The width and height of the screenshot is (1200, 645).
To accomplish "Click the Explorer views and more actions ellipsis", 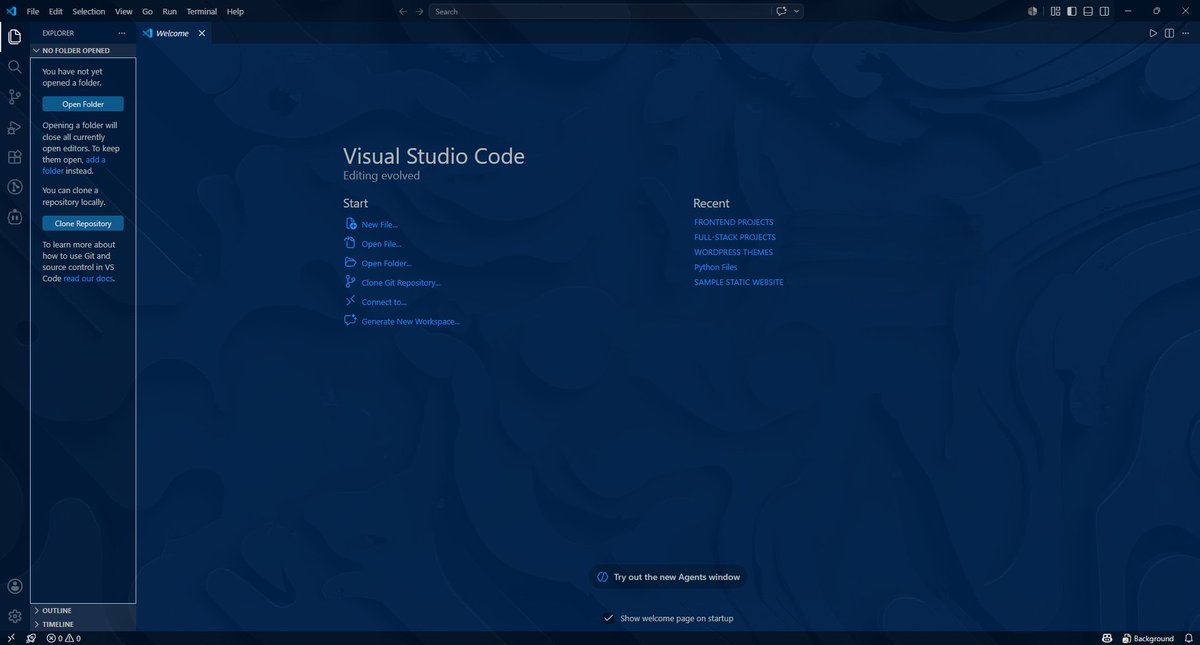I will pyautogui.click(x=122, y=33).
